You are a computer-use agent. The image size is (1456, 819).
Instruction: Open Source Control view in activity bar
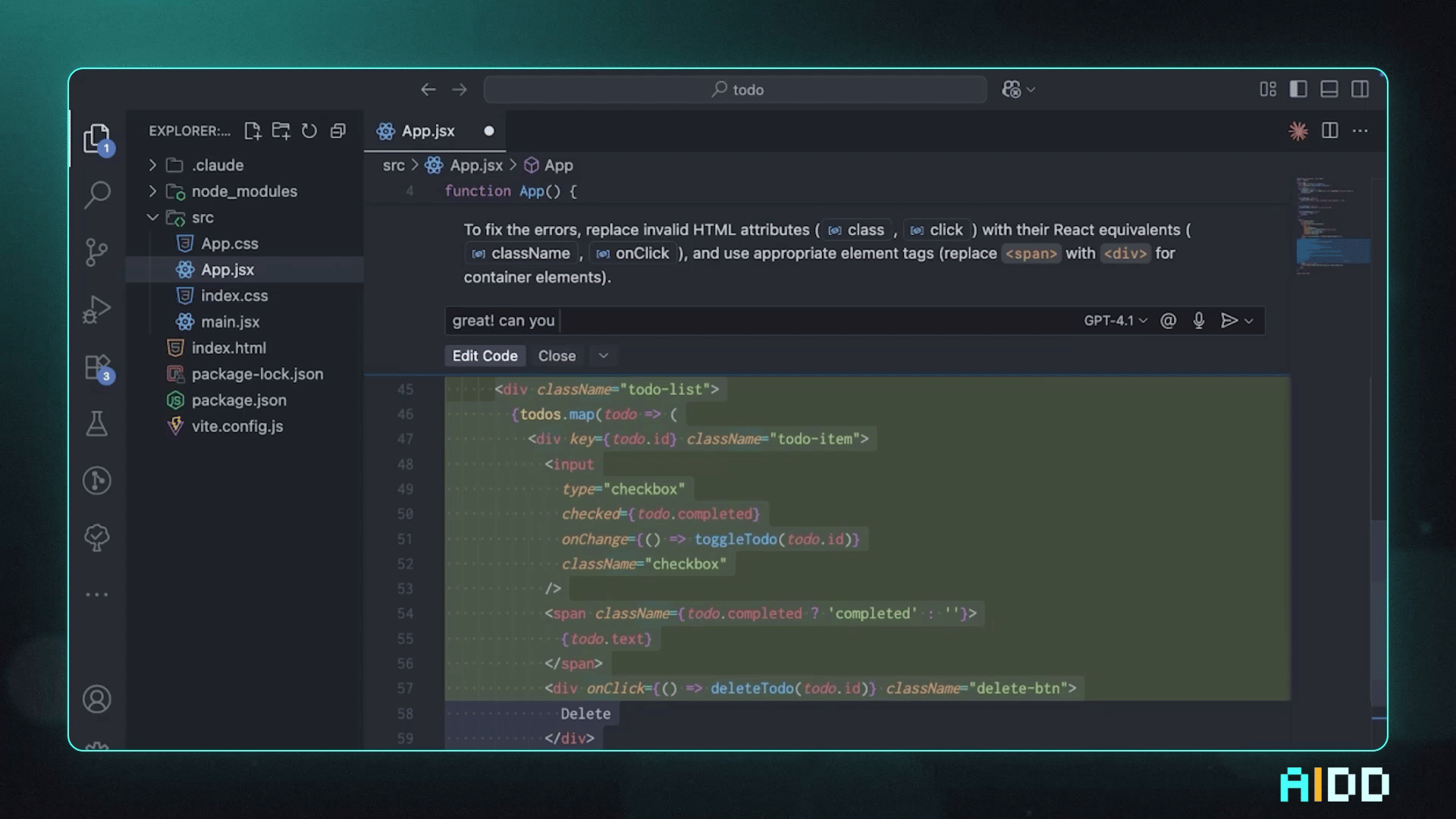97,252
